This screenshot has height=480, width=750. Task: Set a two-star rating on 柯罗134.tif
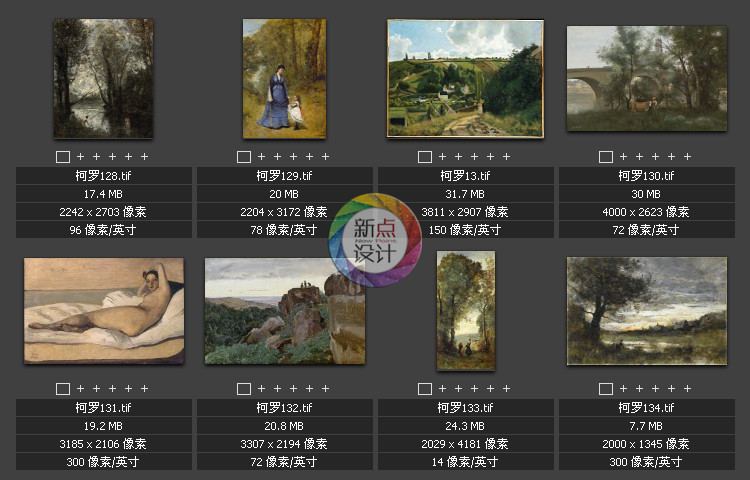tap(640, 389)
